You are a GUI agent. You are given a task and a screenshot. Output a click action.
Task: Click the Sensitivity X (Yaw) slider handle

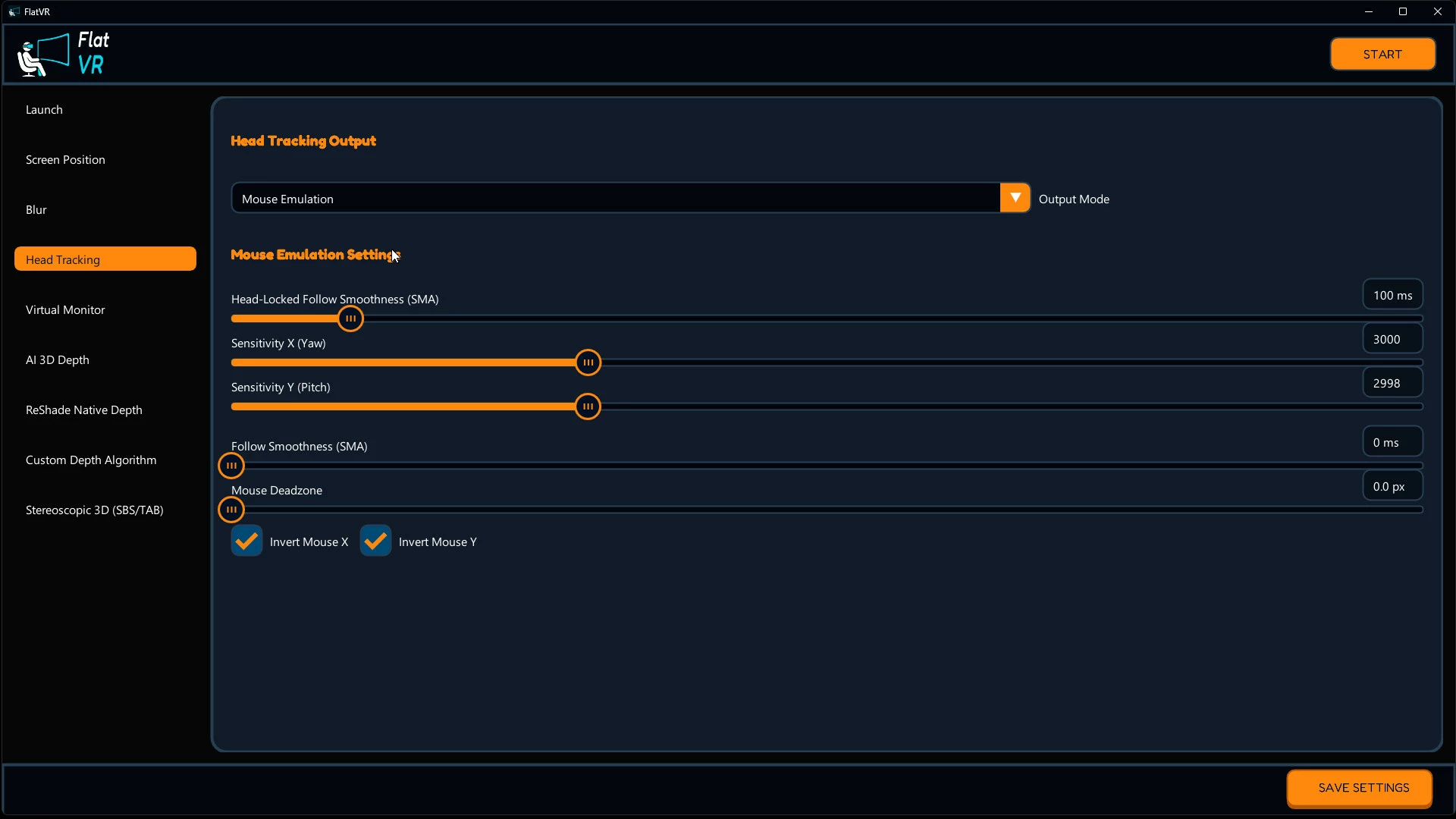tap(588, 362)
